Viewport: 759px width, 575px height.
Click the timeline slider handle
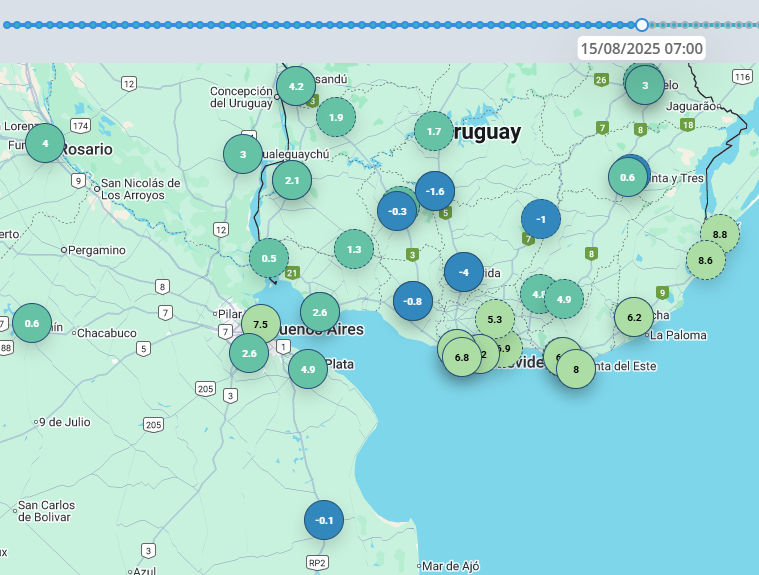pos(642,25)
